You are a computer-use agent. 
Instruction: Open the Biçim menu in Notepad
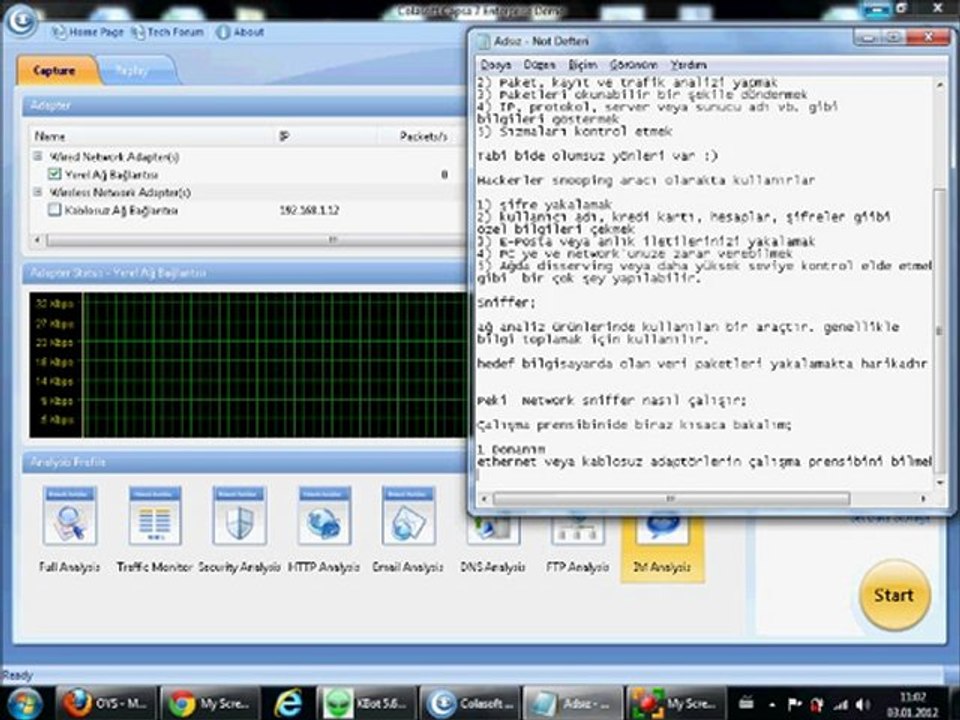tap(582, 65)
